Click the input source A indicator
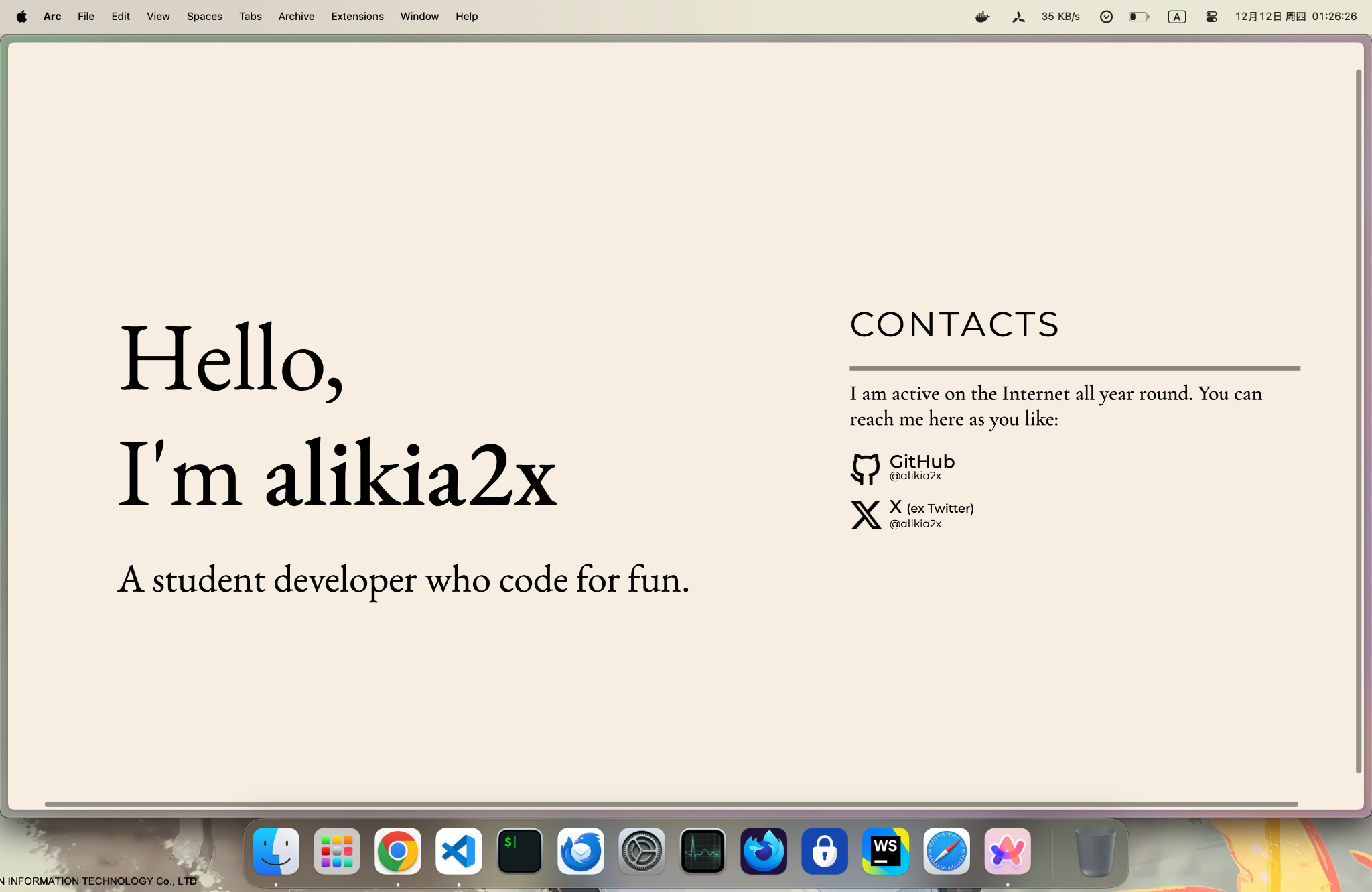Screen dimensions: 1372x892 (1176, 17)
